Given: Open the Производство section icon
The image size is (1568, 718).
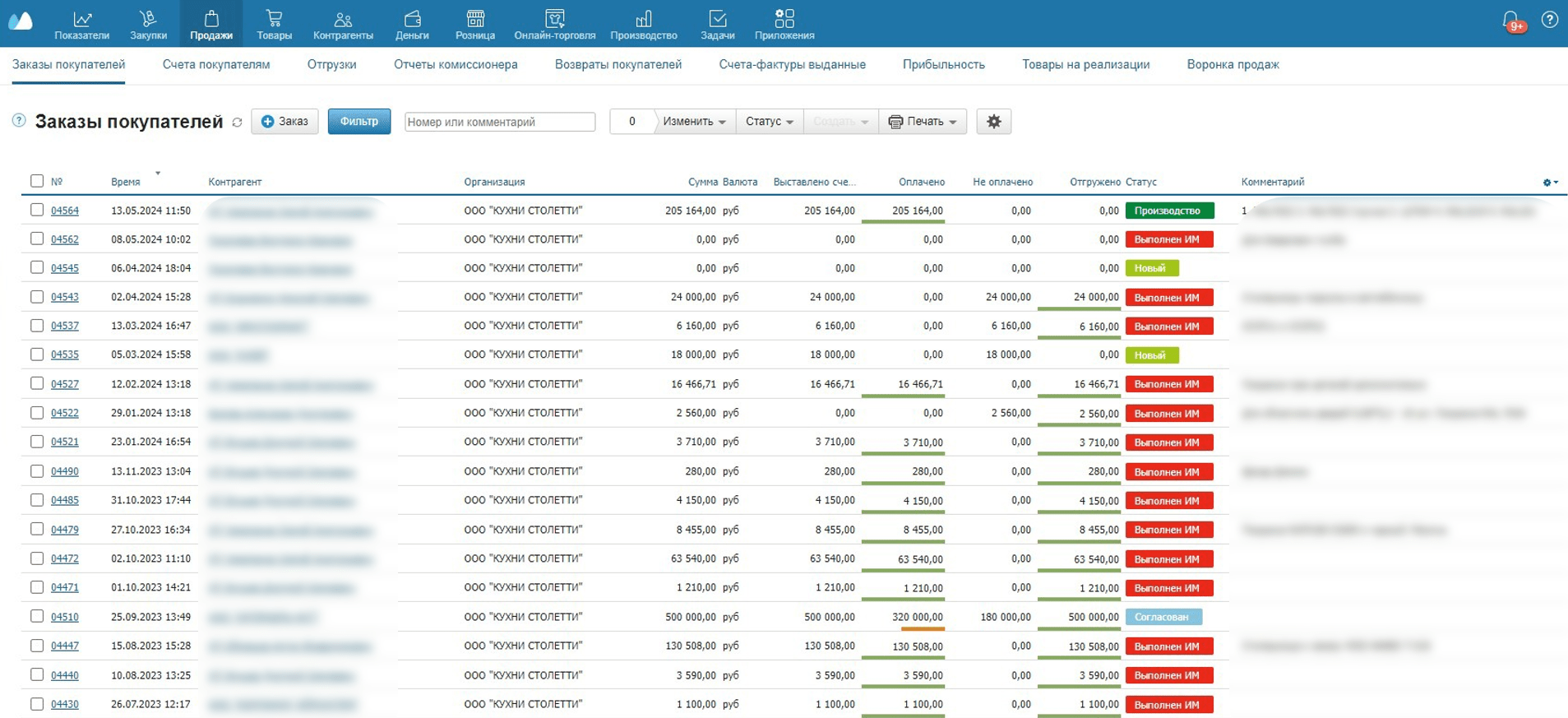Looking at the screenshot, I should [x=644, y=18].
